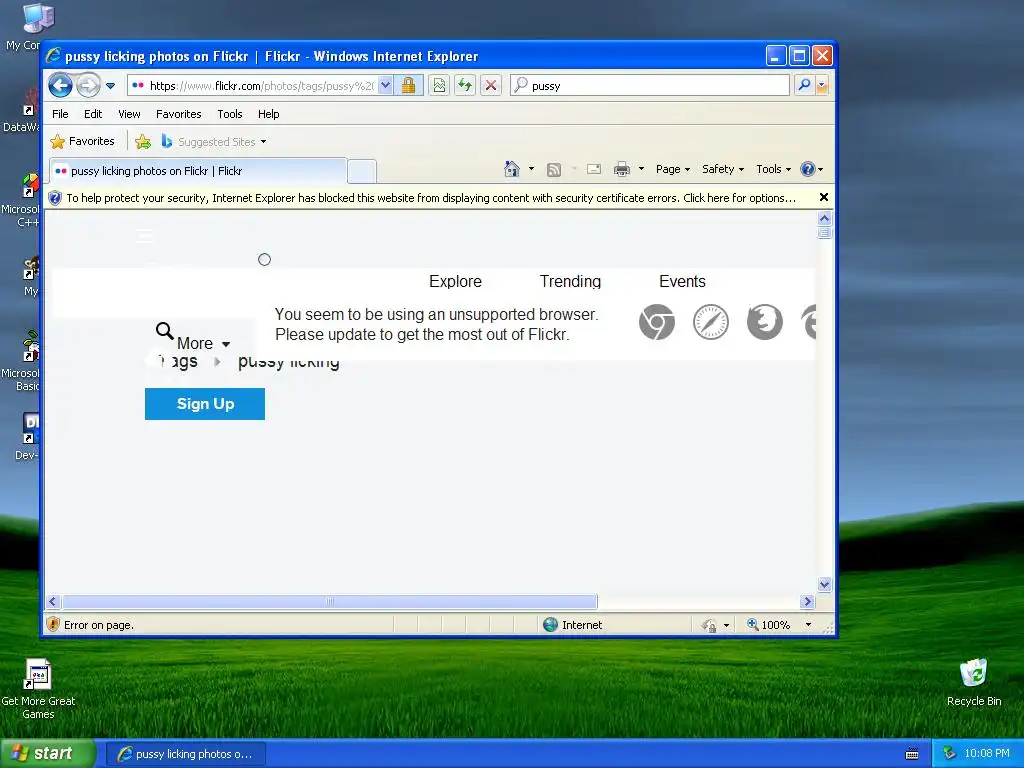Image resolution: width=1024 pixels, height=768 pixels.
Task: Click vertical scrollbar down arrow
Action: pos(824,584)
